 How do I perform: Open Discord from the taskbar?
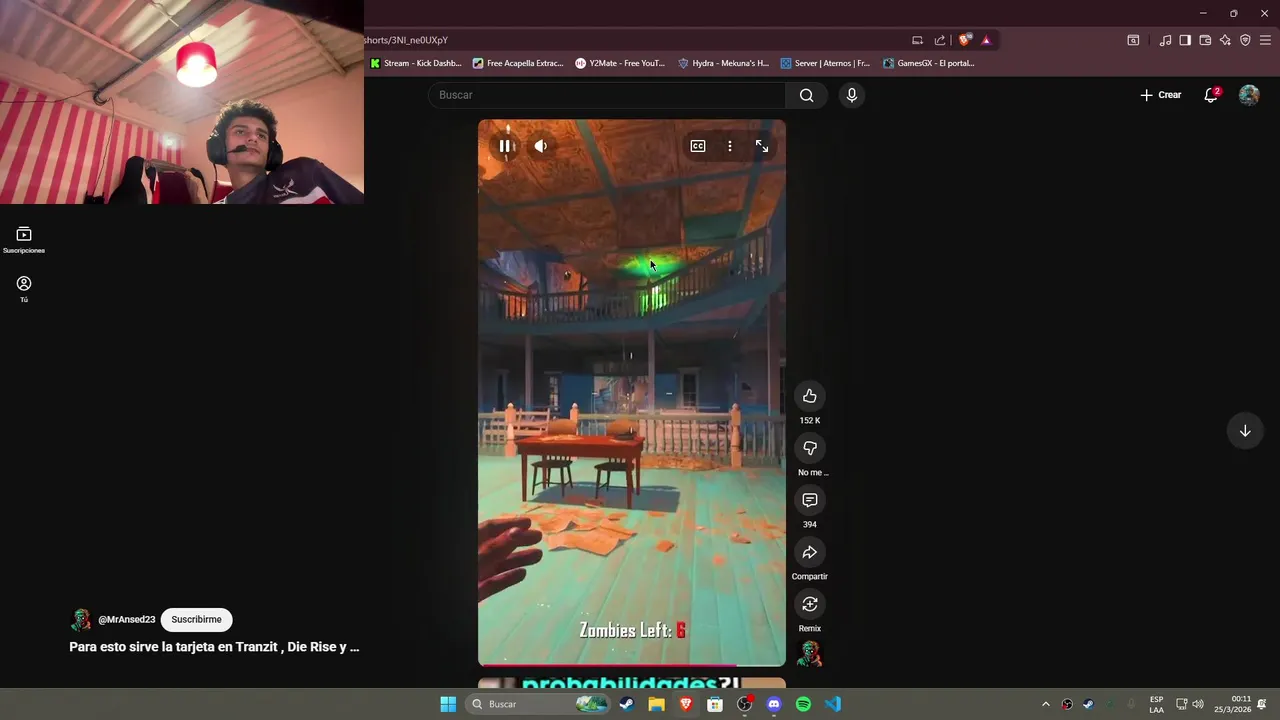point(774,704)
